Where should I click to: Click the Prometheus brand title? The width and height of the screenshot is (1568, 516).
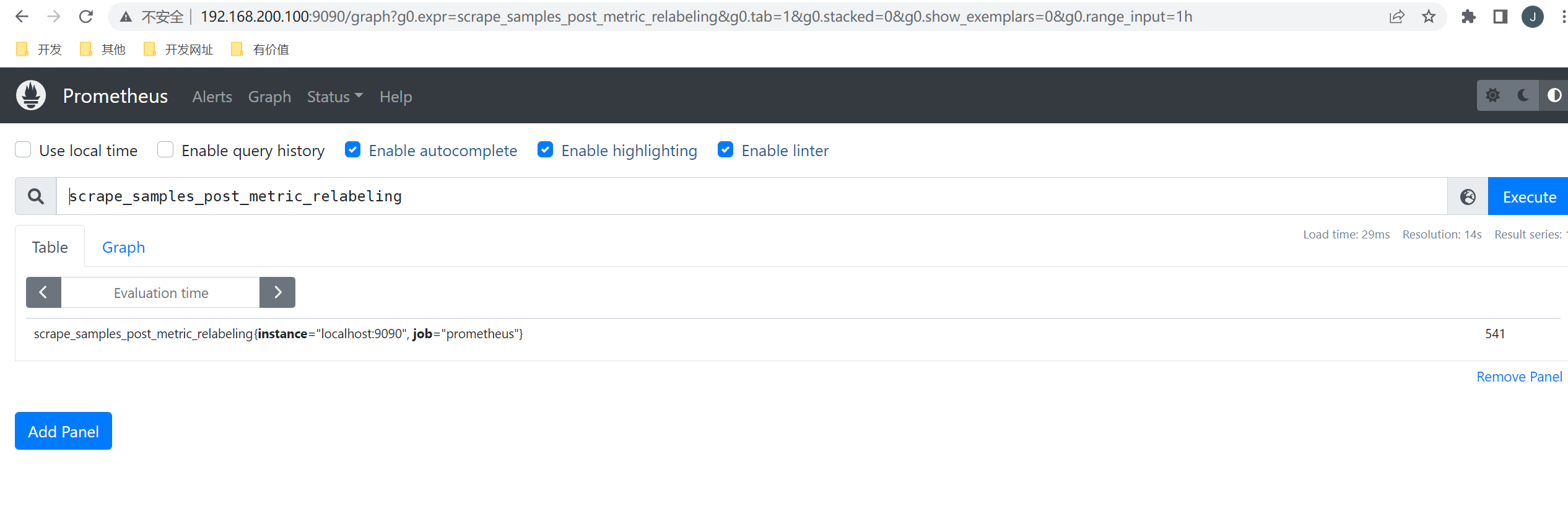115,96
